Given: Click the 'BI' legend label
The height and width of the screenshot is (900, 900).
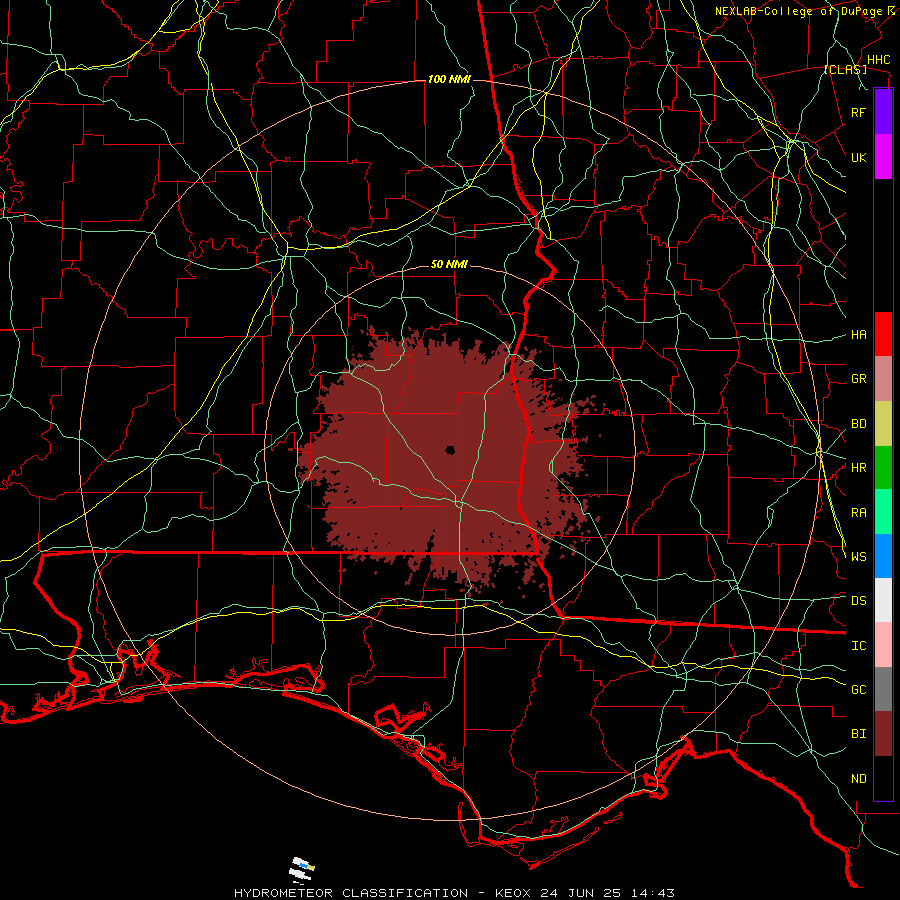Looking at the screenshot, I should tap(858, 734).
